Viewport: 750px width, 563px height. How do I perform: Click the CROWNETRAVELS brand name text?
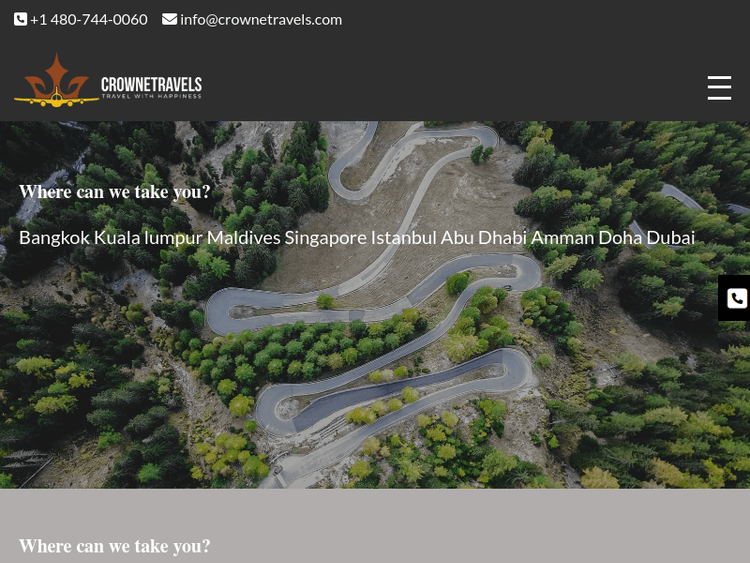(x=151, y=85)
